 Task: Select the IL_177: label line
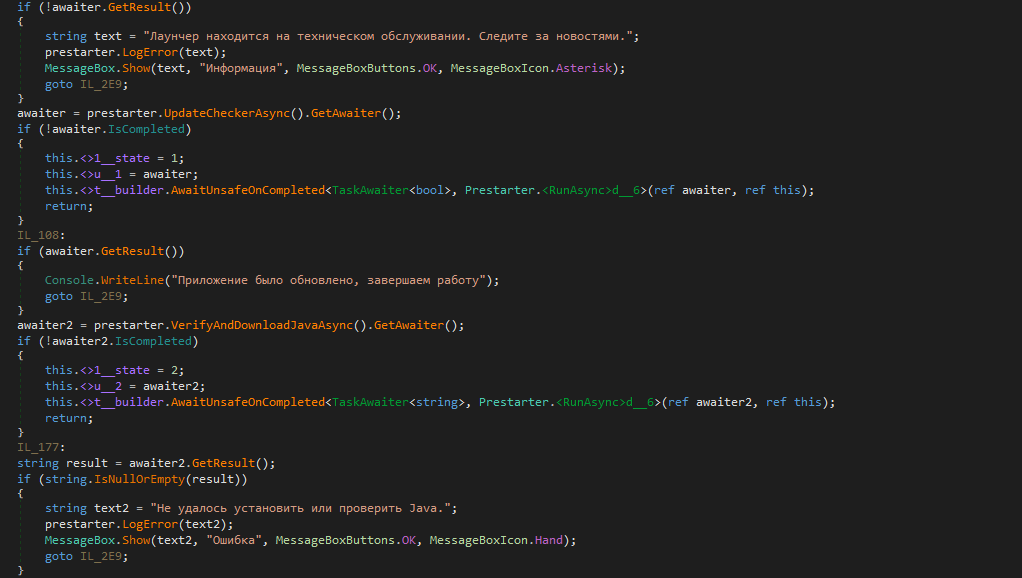coord(41,447)
